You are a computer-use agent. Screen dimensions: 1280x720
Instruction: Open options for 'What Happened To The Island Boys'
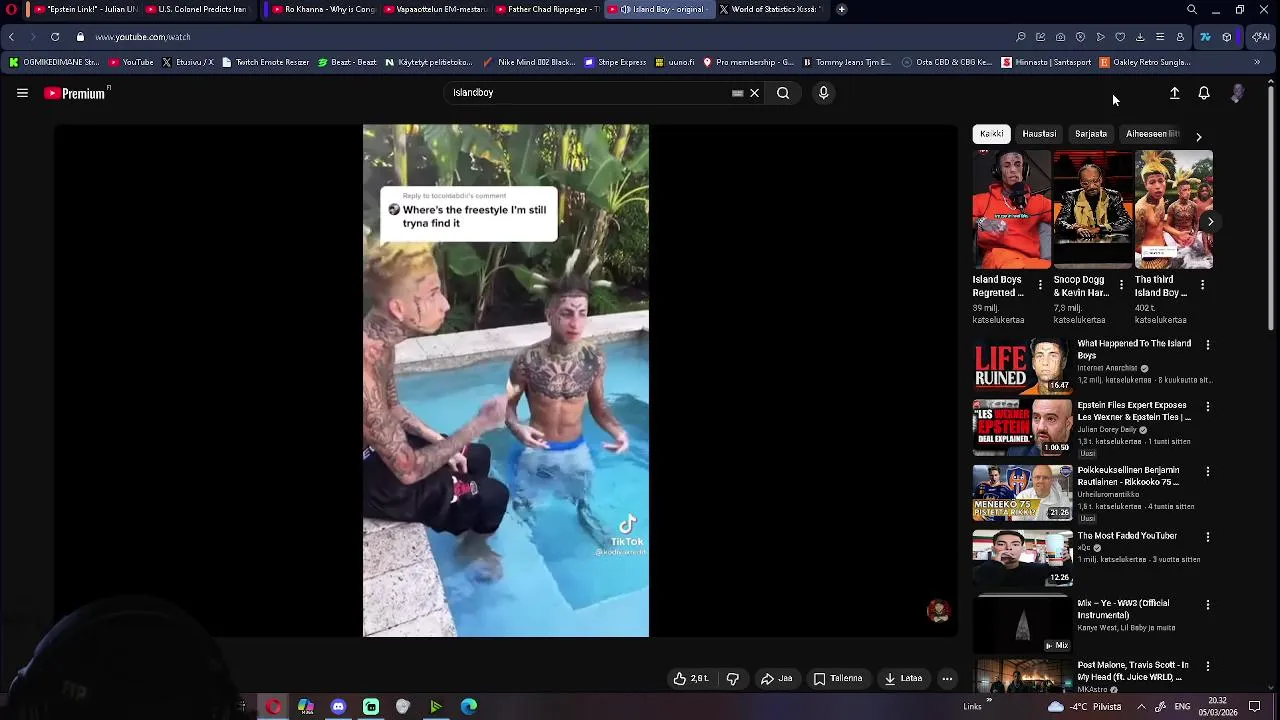[x=1208, y=345]
